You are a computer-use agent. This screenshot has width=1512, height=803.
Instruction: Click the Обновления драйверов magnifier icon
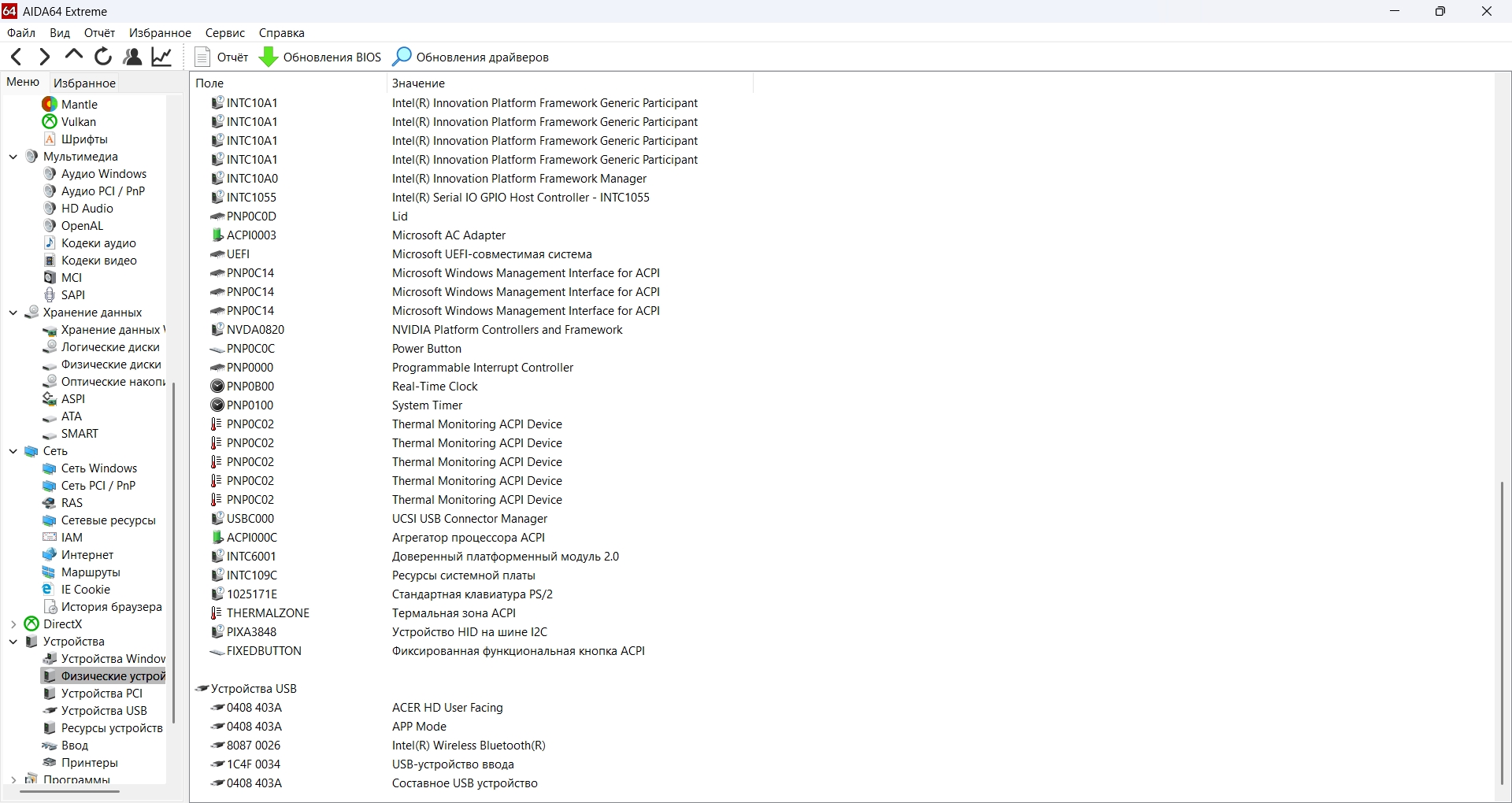[402, 57]
